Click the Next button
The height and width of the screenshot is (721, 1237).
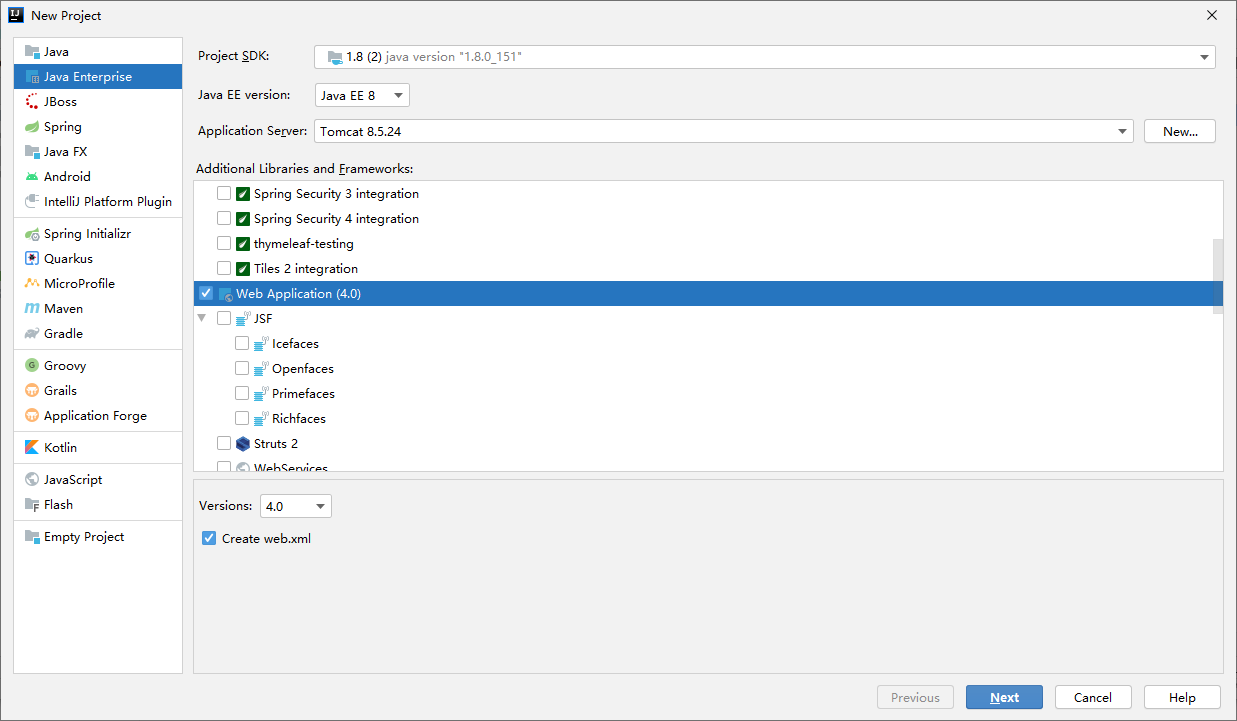(1004, 697)
